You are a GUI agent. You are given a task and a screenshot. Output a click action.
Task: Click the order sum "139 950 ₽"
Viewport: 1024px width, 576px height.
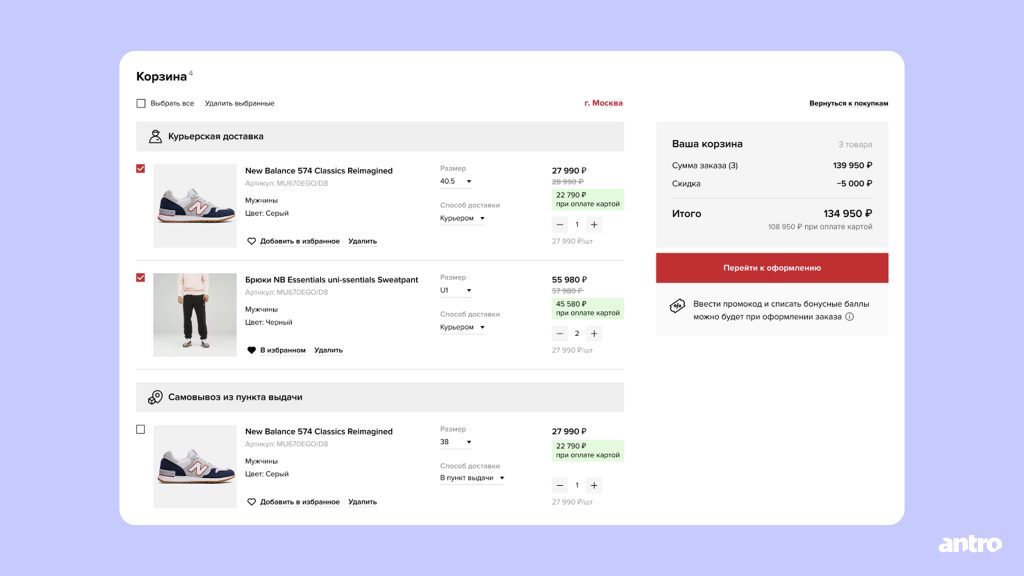(852, 165)
